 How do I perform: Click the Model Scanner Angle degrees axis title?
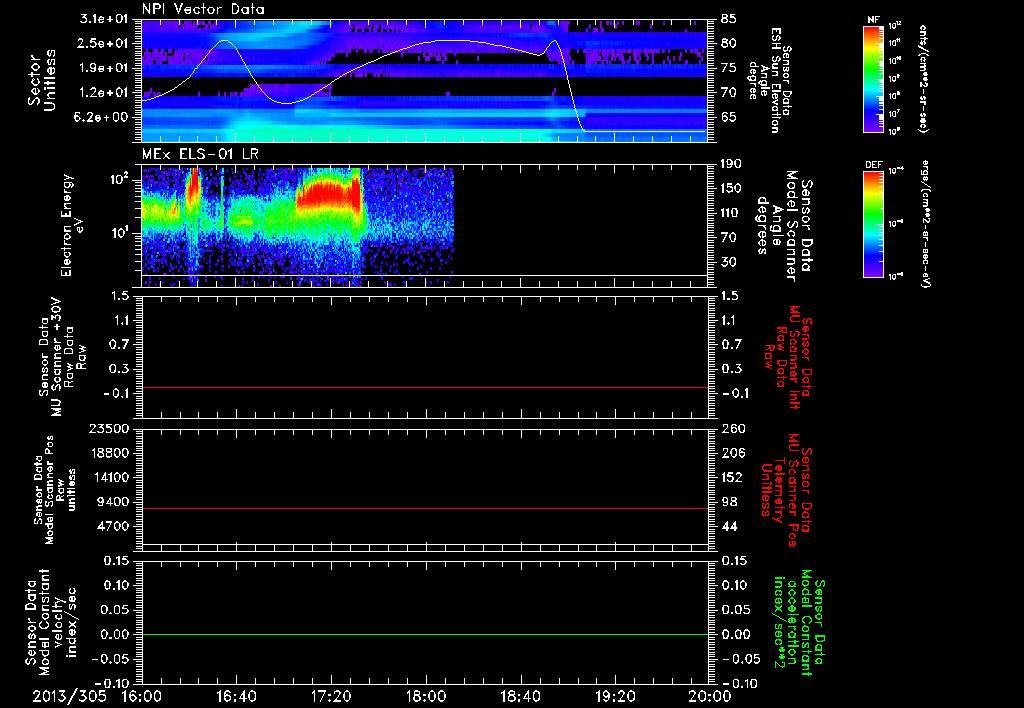click(784, 226)
